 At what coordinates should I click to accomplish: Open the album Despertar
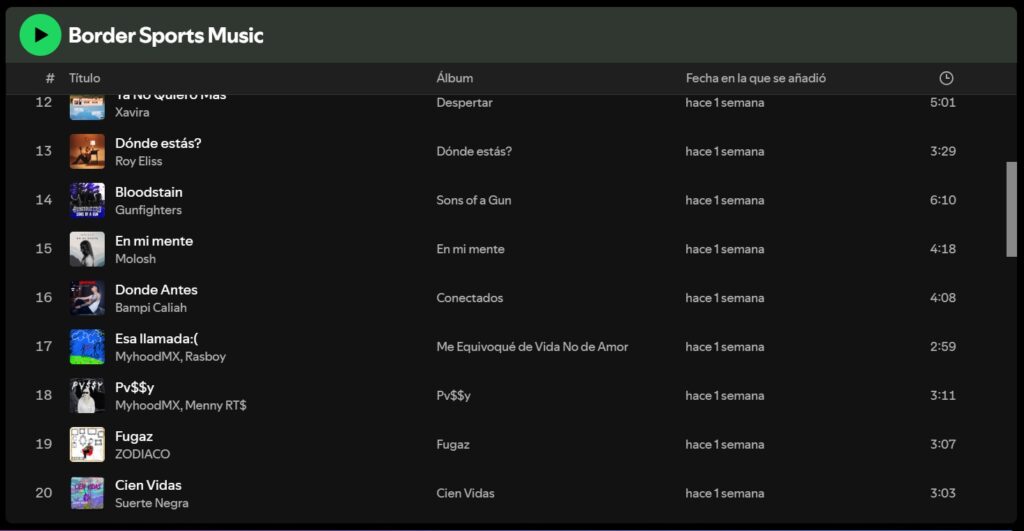[464, 103]
